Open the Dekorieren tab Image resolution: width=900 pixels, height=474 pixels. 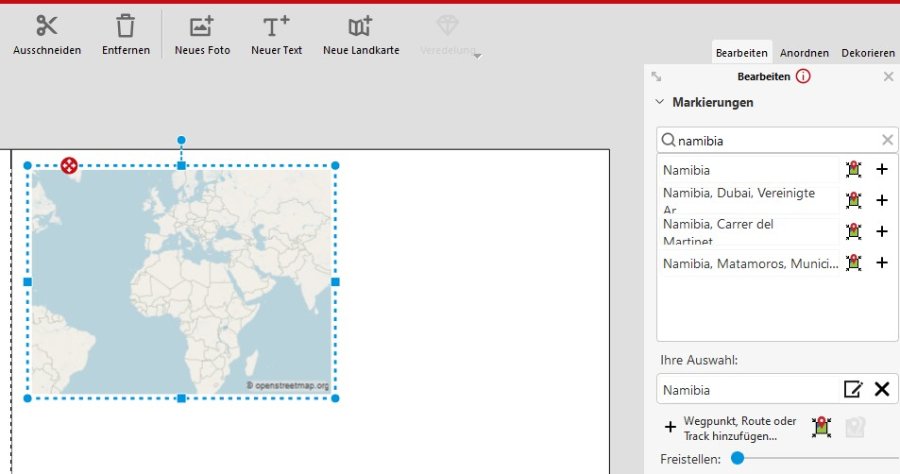pyautogui.click(x=868, y=53)
